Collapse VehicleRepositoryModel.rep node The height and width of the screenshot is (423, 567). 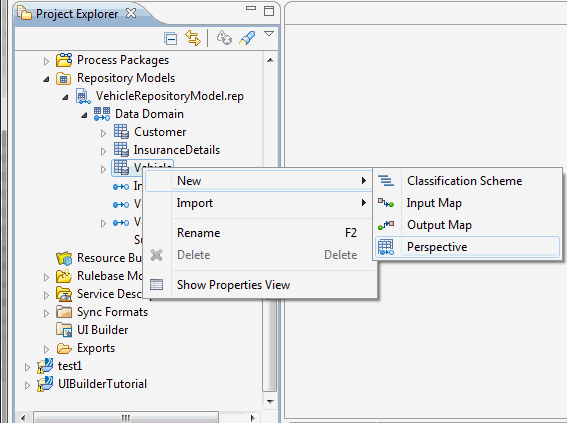click(65, 97)
